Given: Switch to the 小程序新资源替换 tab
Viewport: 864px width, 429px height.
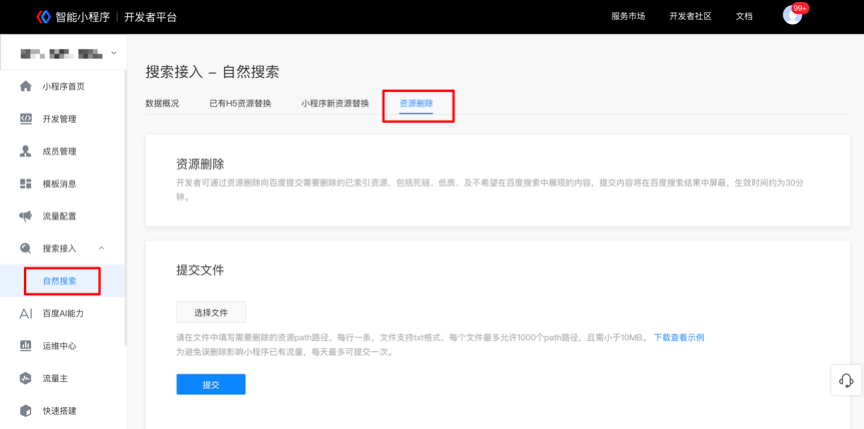Looking at the screenshot, I should point(335,103).
